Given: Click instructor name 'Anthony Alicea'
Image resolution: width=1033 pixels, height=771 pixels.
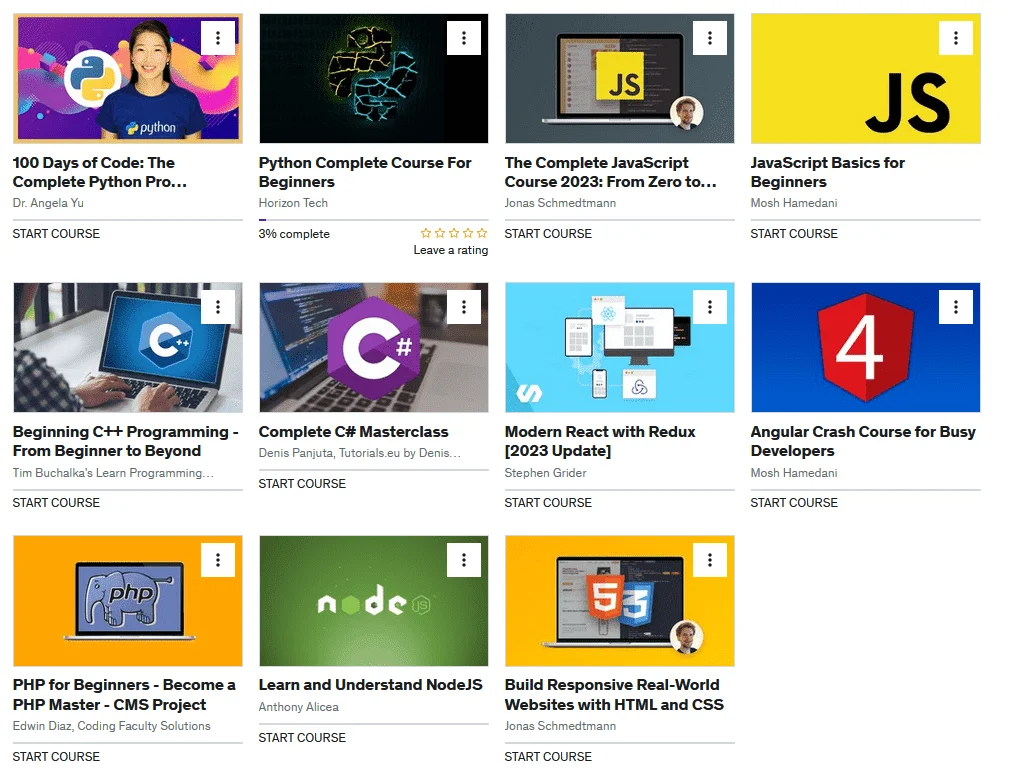Looking at the screenshot, I should pos(298,707).
